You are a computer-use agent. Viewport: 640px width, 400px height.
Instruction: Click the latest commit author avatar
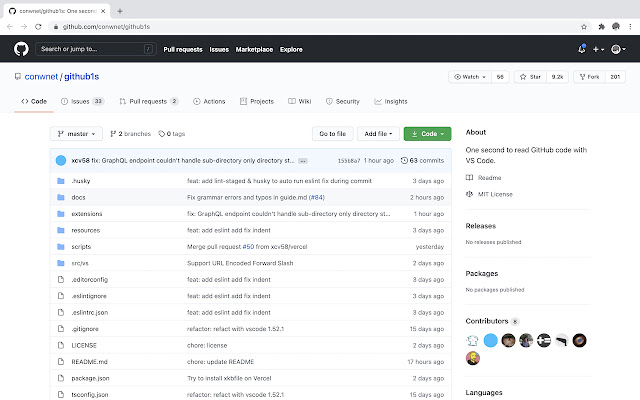(61, 160)
